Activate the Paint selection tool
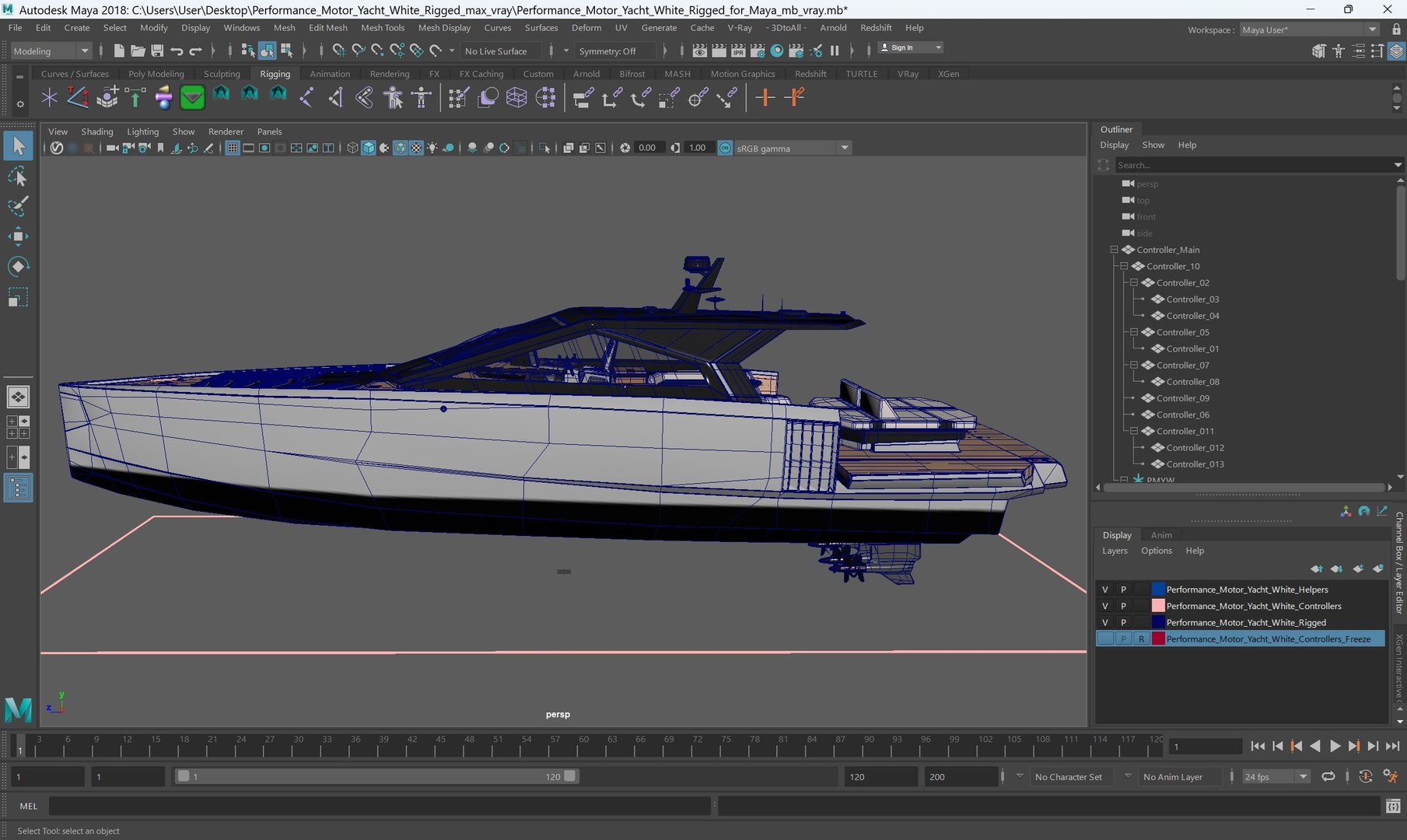 coord(18,206)
